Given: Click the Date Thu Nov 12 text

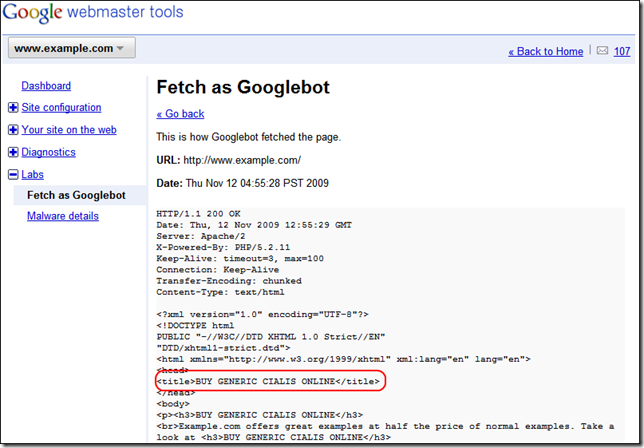Looking at the screenshot, I should coord(243,183).
